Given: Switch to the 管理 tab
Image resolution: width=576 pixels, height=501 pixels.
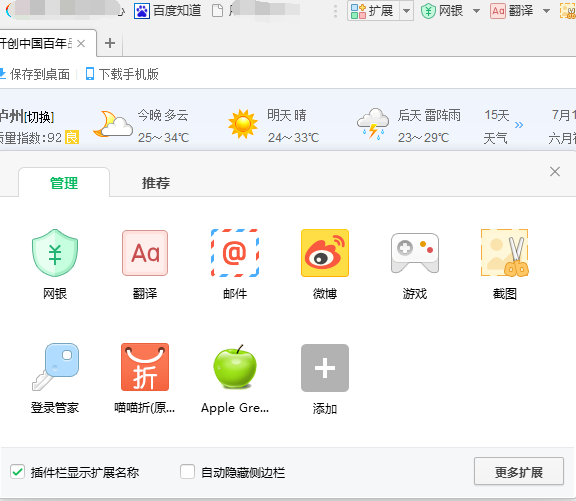Looking at the screenshot, I should click(64, 183).
